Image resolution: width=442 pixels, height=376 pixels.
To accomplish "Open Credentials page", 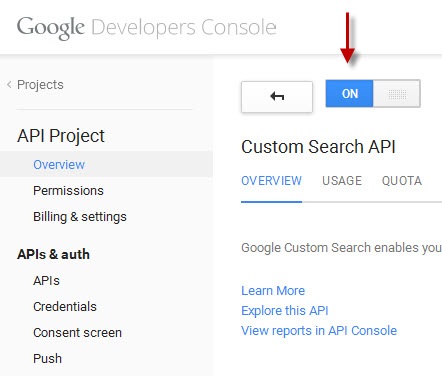I will pos(65,306).
